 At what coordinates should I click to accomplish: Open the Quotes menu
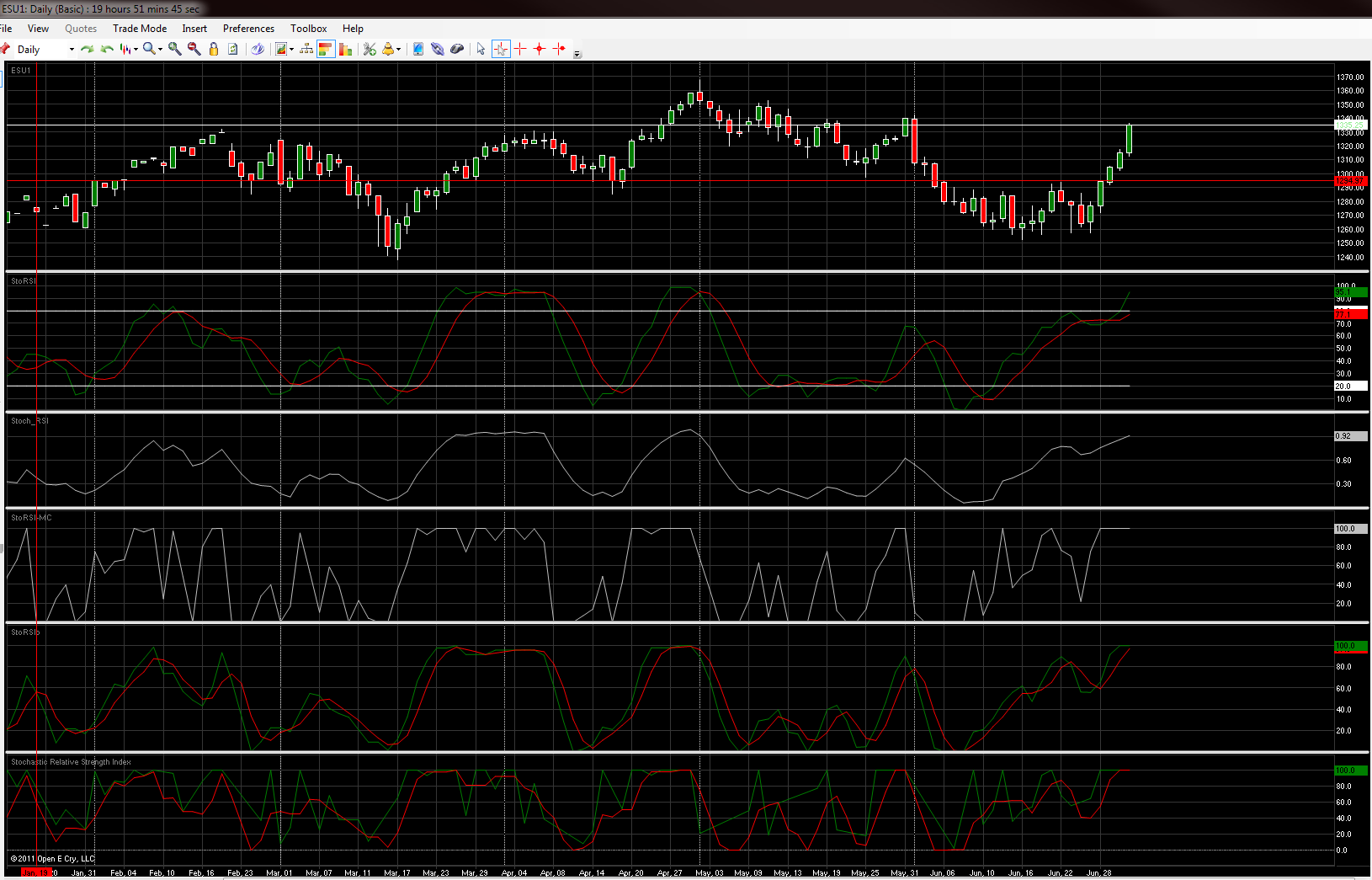click(x=81, y=29)
